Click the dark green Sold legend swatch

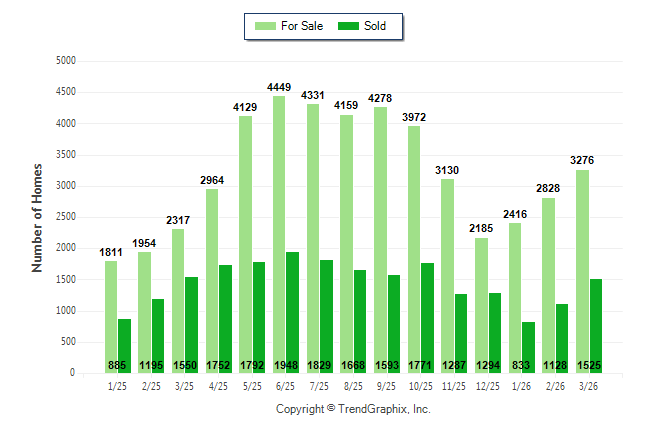tap(349, 26)
